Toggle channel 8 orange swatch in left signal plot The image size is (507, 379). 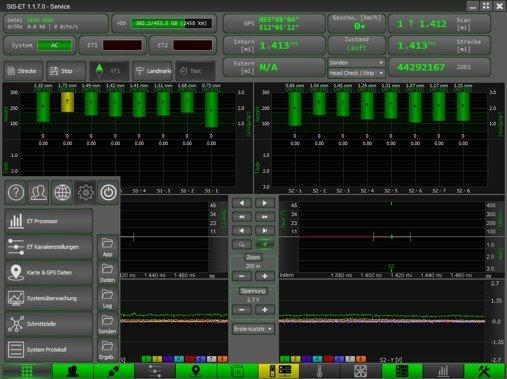222,359
